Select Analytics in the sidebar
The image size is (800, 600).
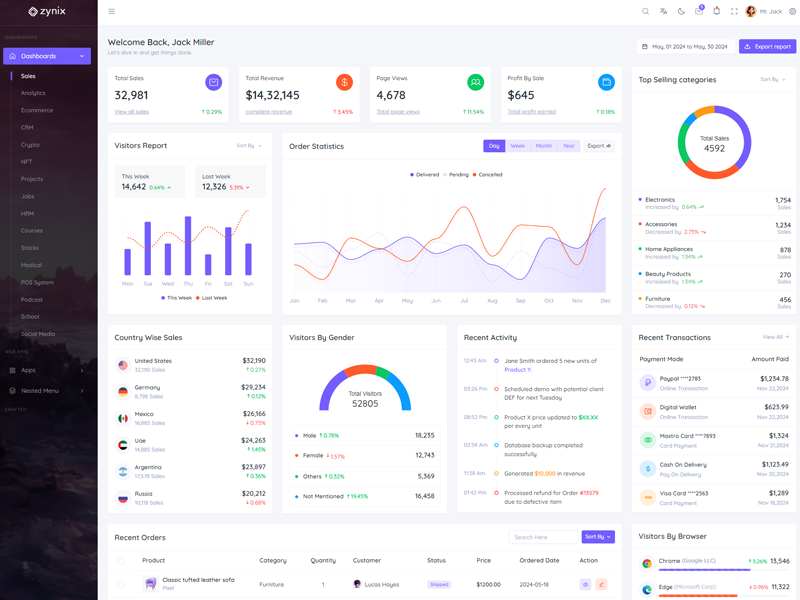point(33,93)
